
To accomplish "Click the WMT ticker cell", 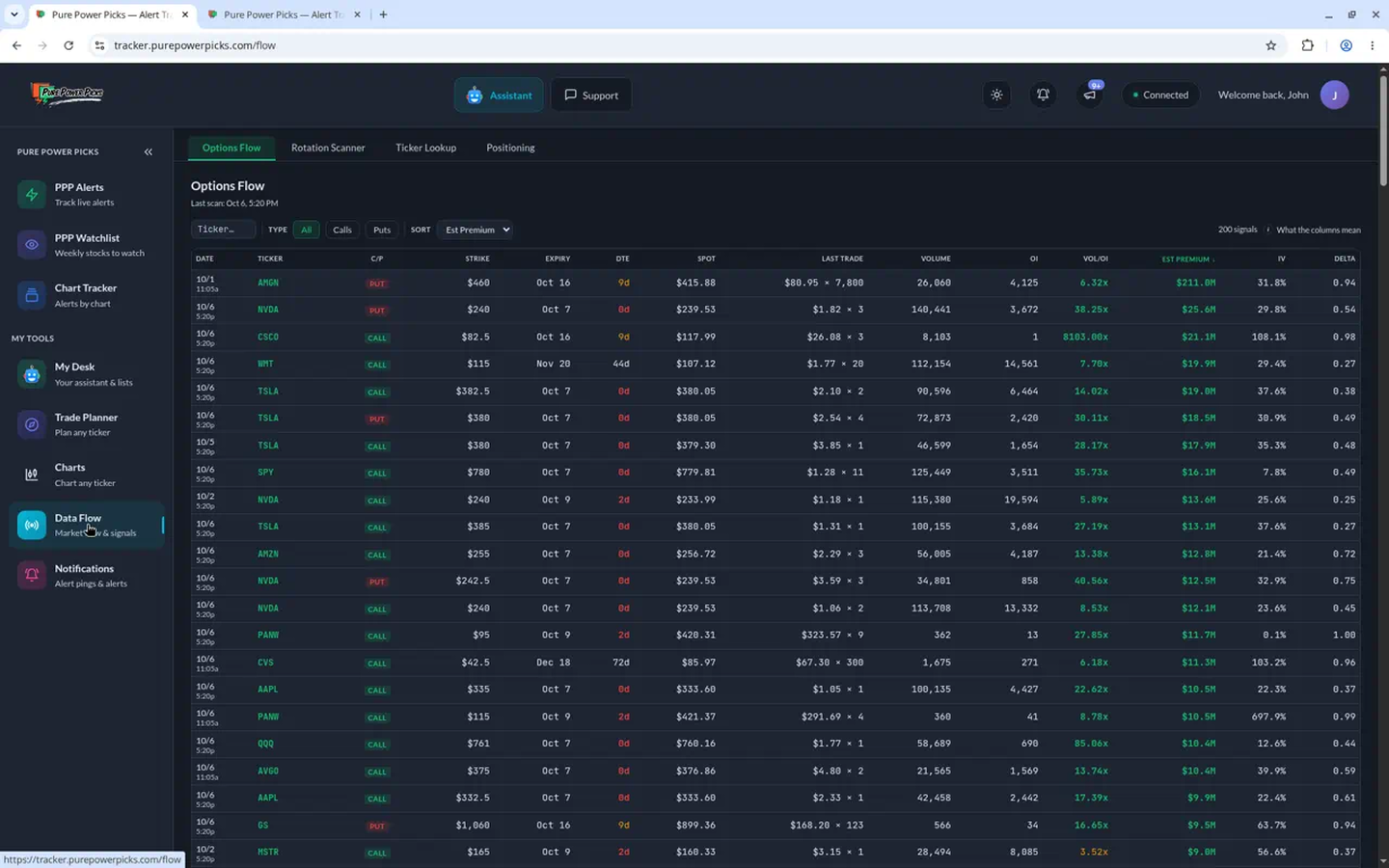I will coord(265,364).
